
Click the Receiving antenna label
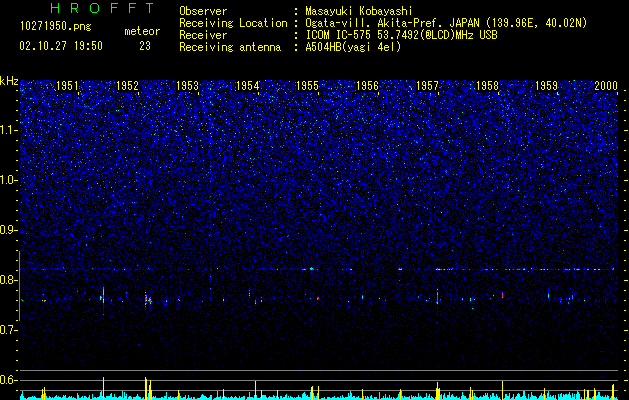230,47
